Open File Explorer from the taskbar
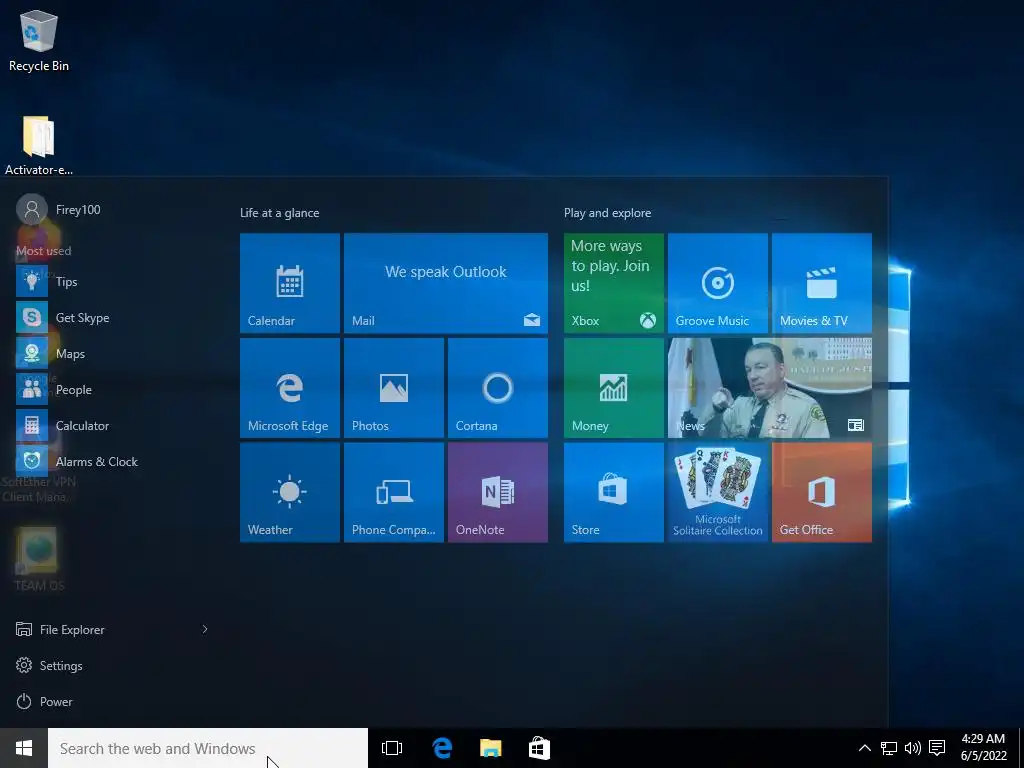Image resolution: width=1024 pixels, height=768 pixels. [490, 748]
